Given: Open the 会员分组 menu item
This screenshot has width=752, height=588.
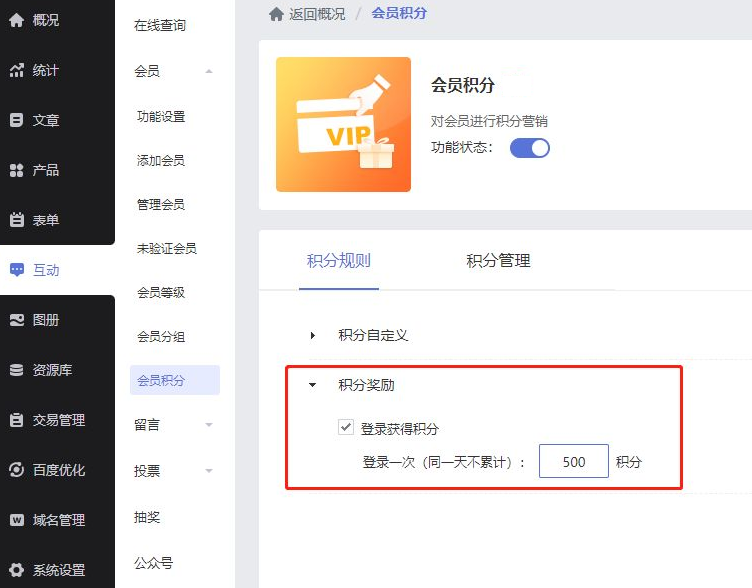Looking at the screenshot, I should click(x=161, y=337).
